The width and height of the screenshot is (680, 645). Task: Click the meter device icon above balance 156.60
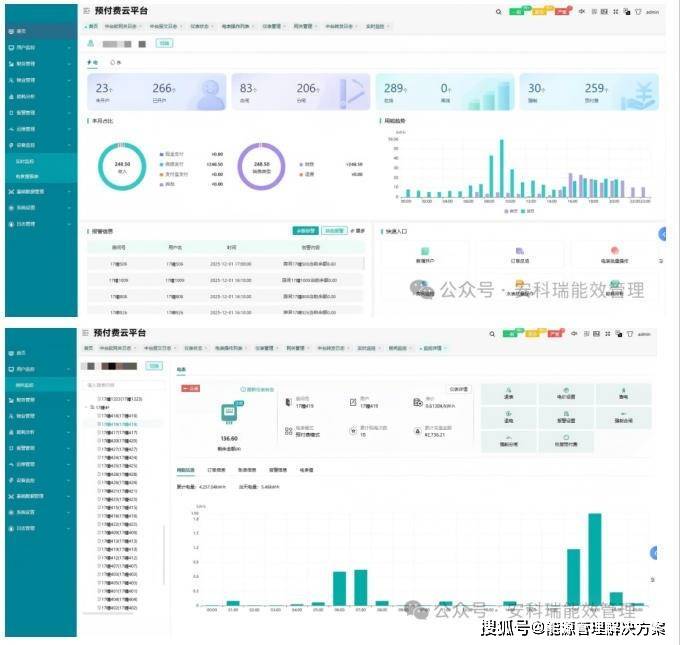(x=227, y=410)
